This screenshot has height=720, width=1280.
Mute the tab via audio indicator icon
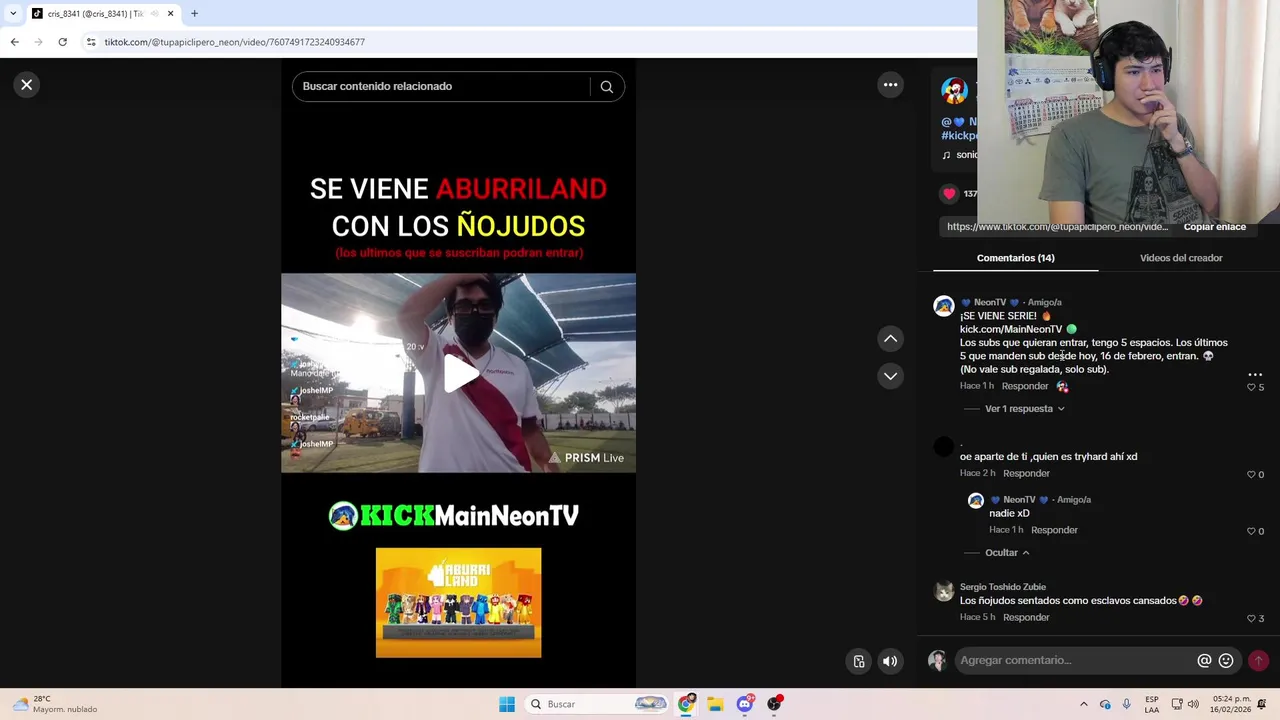[155, 14]
